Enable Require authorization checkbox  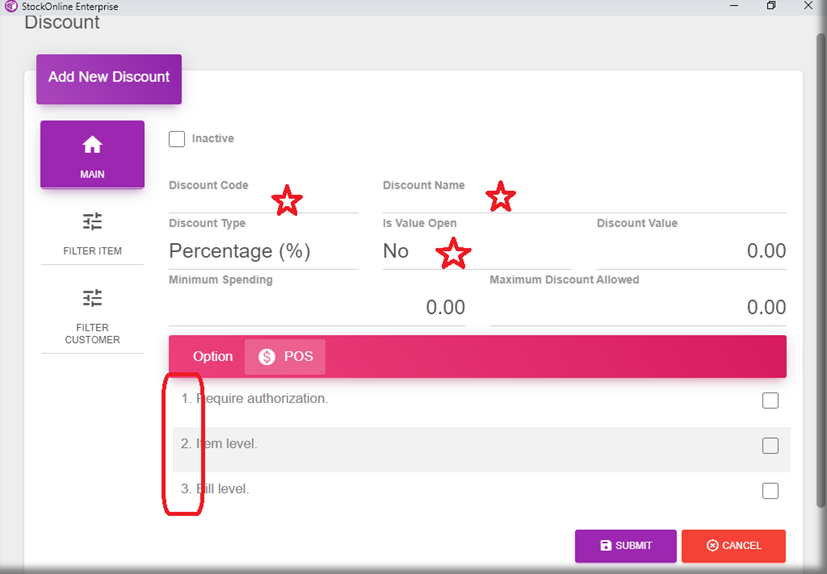coord(770,401)
